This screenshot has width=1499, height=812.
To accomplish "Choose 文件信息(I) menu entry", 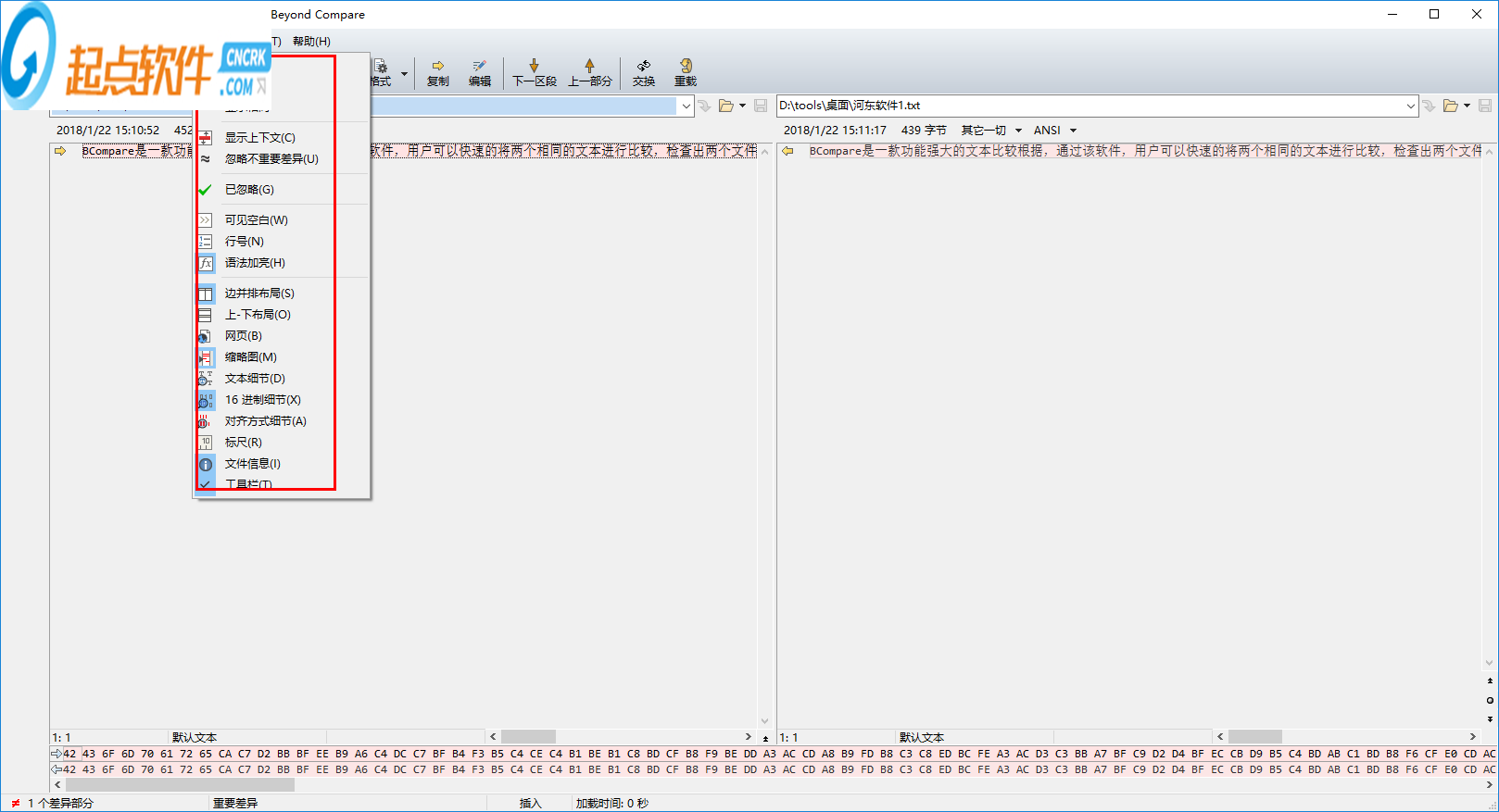I will [x=252, y=464].
